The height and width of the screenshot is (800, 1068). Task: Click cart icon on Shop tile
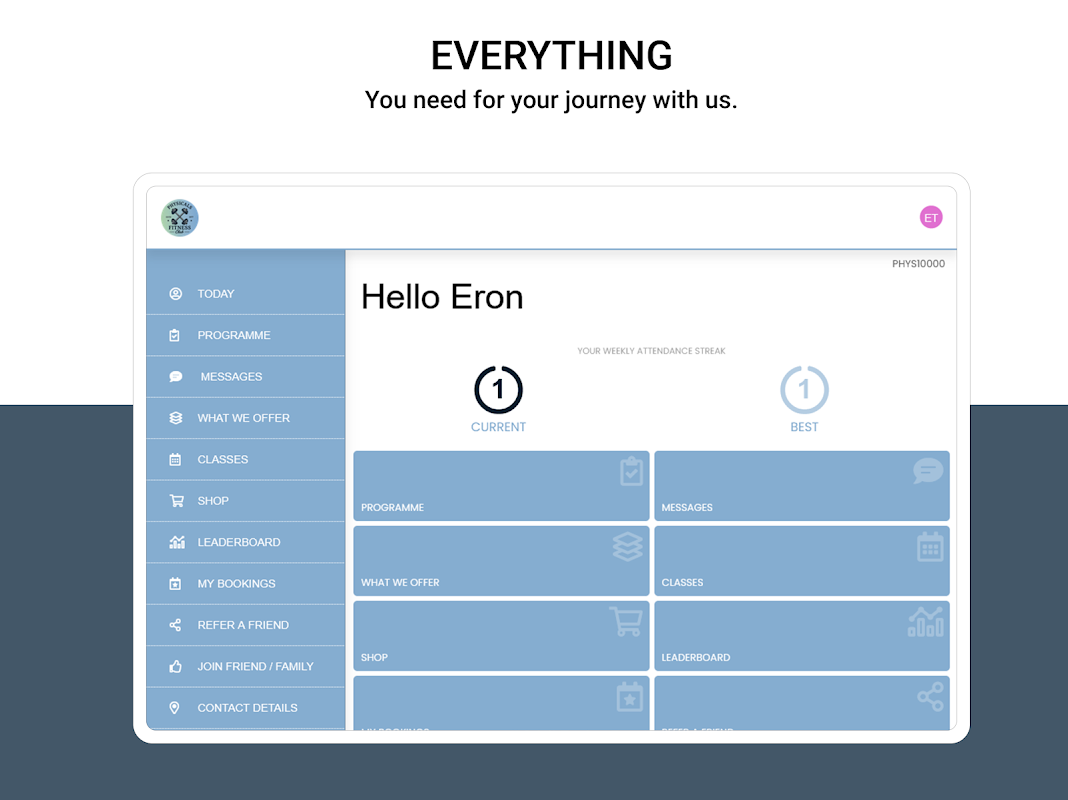pos(626,621)
